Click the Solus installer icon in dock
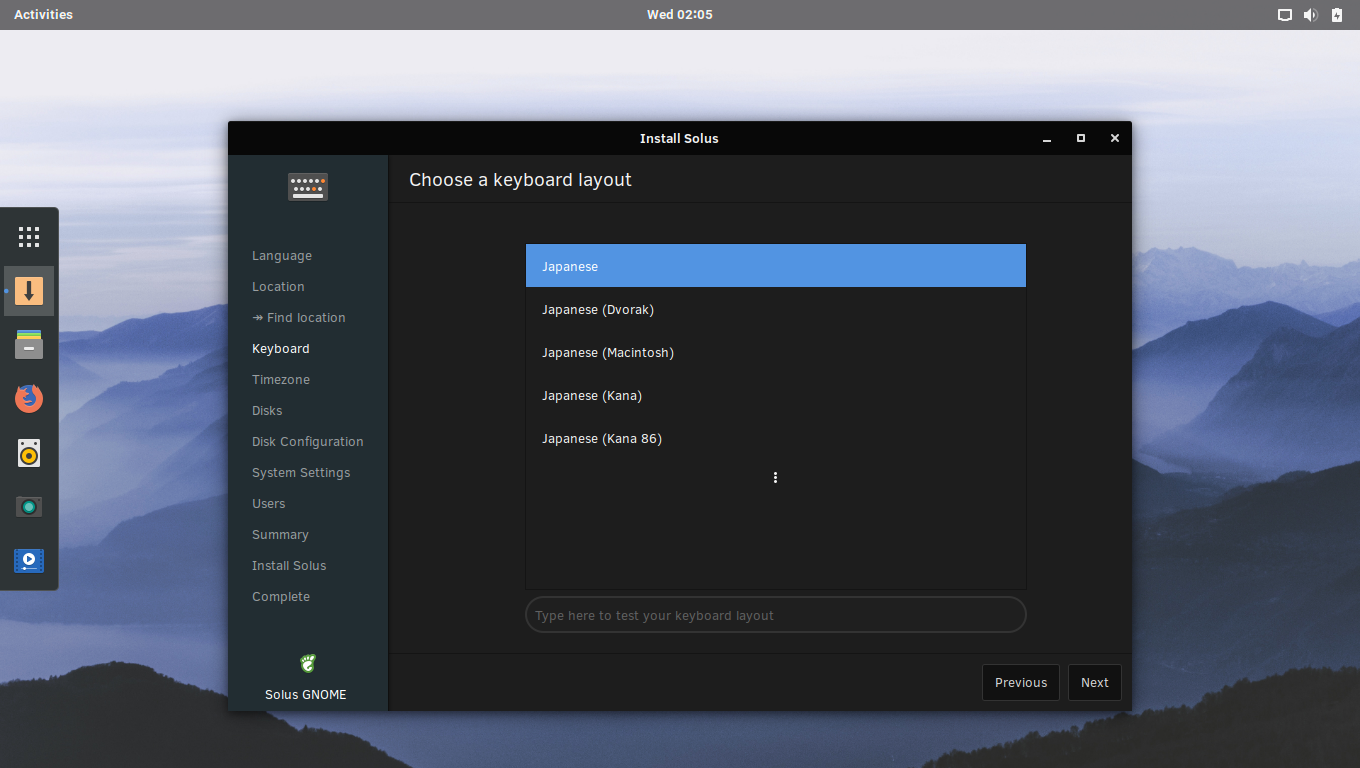Image resolution: width=1360 pixels, height=768 pixels. pyautogui.click(x=29, y=291)
